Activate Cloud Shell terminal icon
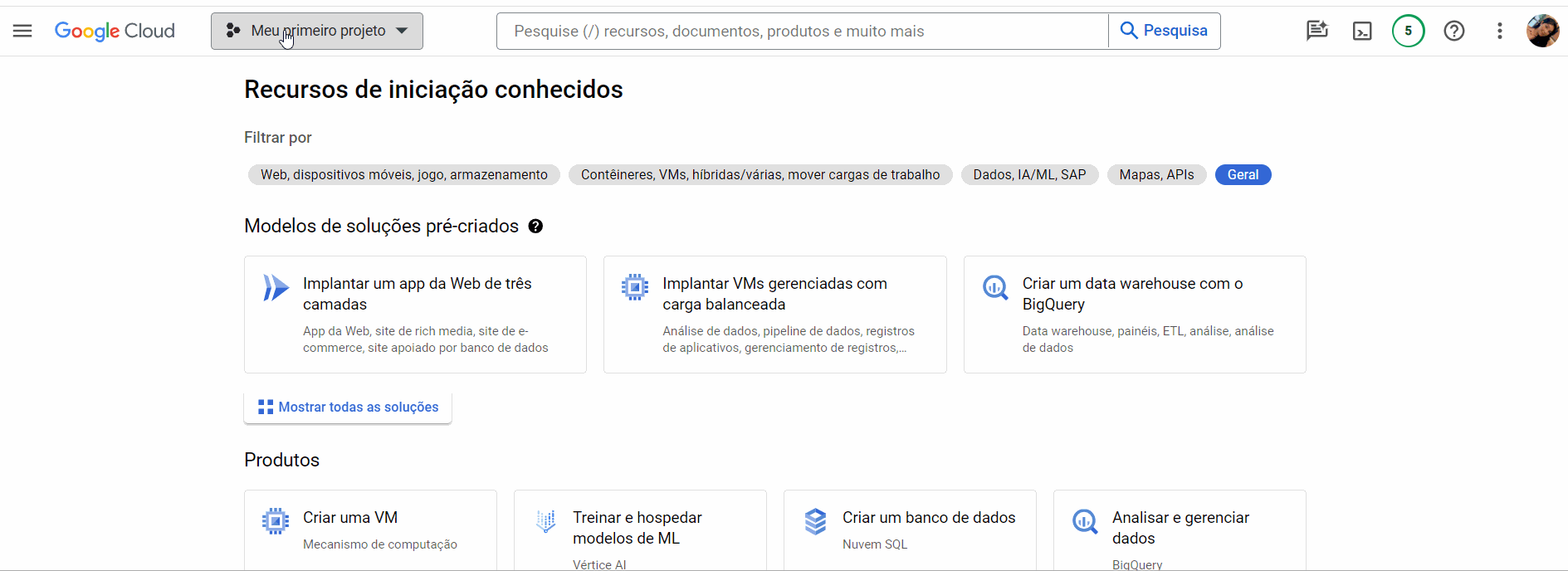 pyautogui.click(x=1362, y=31)
